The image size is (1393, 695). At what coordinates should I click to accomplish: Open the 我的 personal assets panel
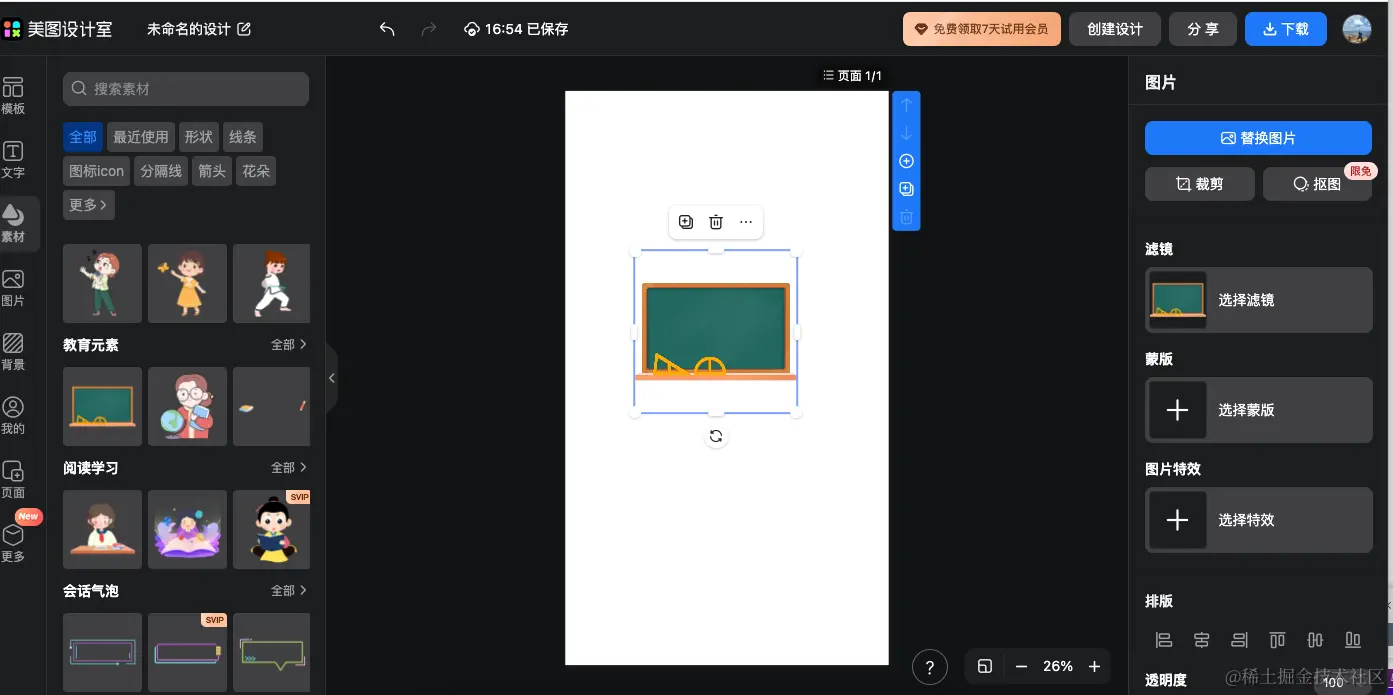(x=14, y=414)
